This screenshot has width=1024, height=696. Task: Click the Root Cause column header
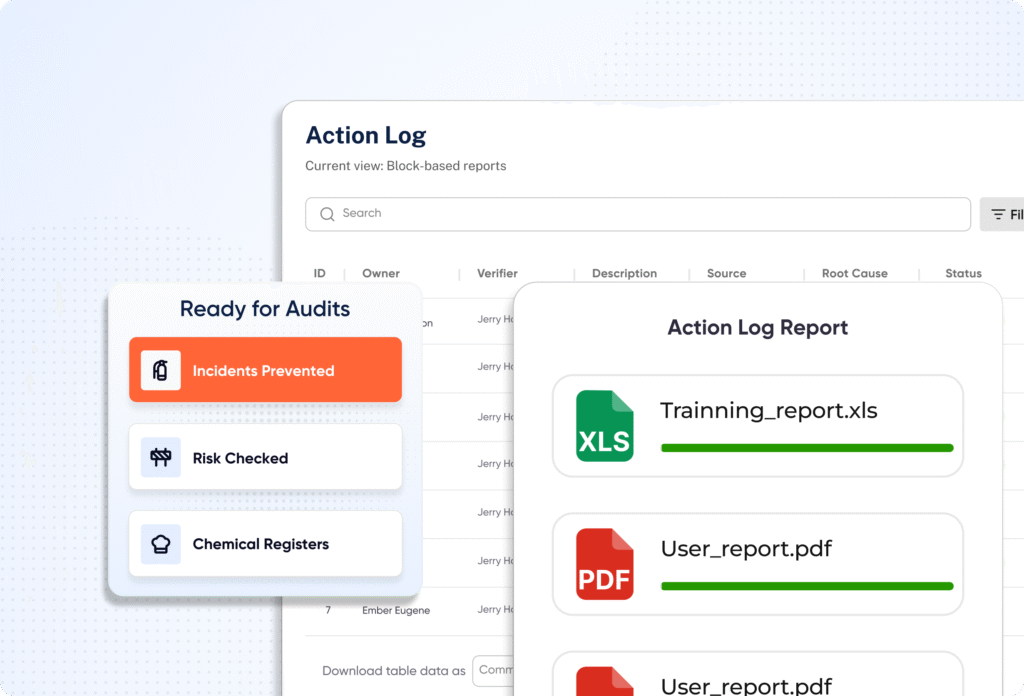pyautogui.click(x=854, y=273)
